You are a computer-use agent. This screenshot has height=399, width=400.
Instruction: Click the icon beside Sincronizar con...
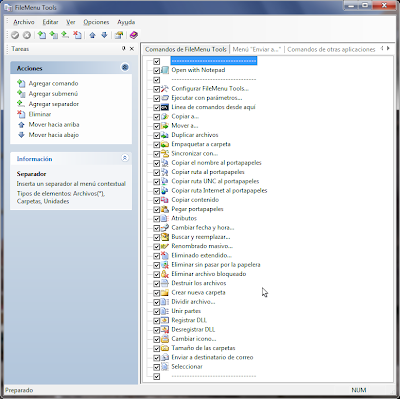165,154
